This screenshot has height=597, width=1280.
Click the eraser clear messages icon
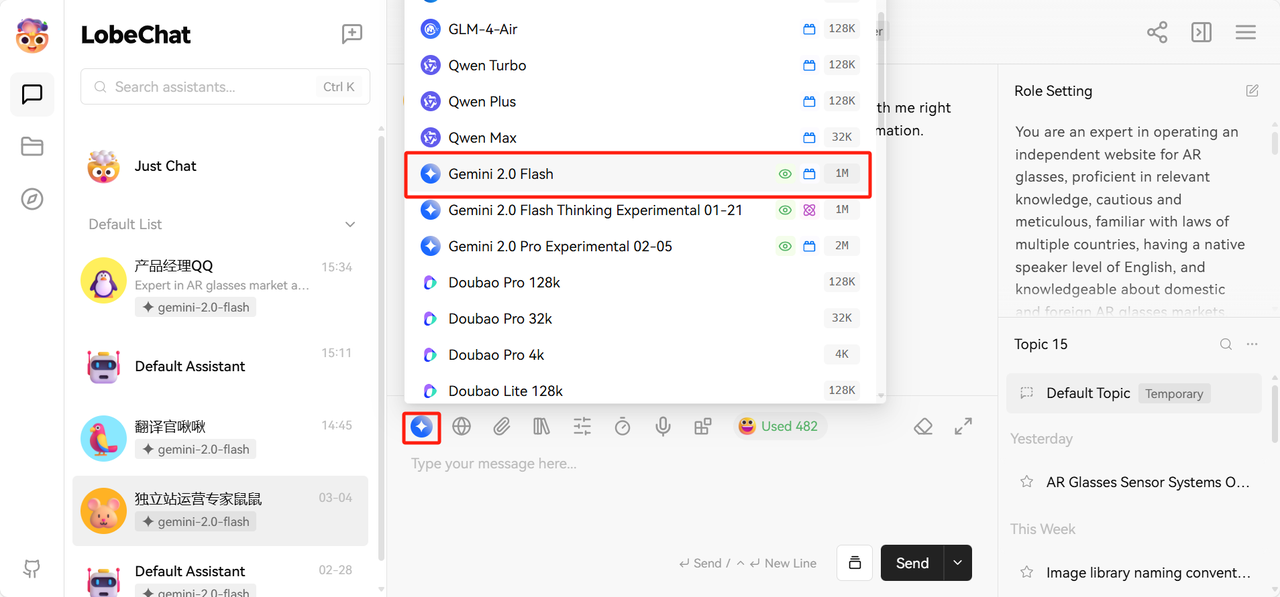pyautogui.click(x=923, y=427)
